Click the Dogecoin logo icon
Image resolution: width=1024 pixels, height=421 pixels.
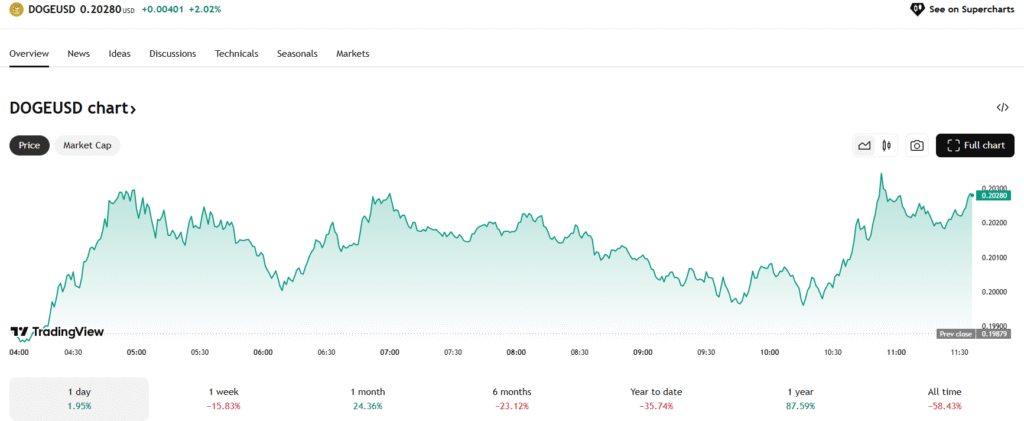[x=16, y=9]
